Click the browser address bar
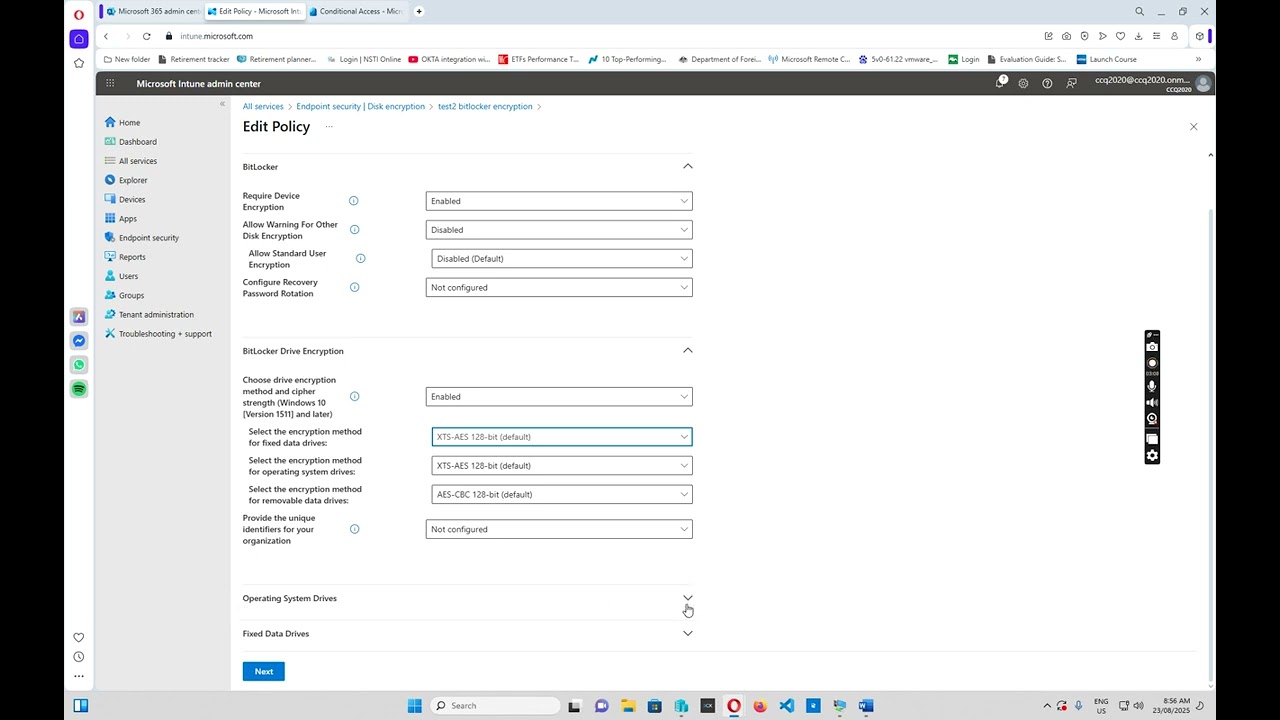The height and width of the screenshot is (720, 1280). click(x=600, y=36)
